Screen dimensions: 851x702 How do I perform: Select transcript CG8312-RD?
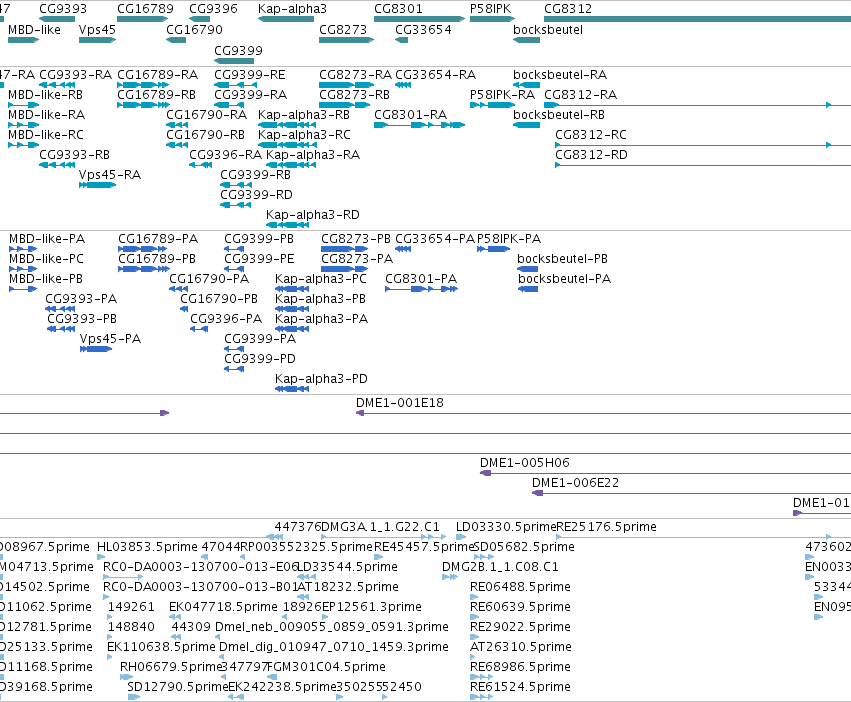coord(591,155)
